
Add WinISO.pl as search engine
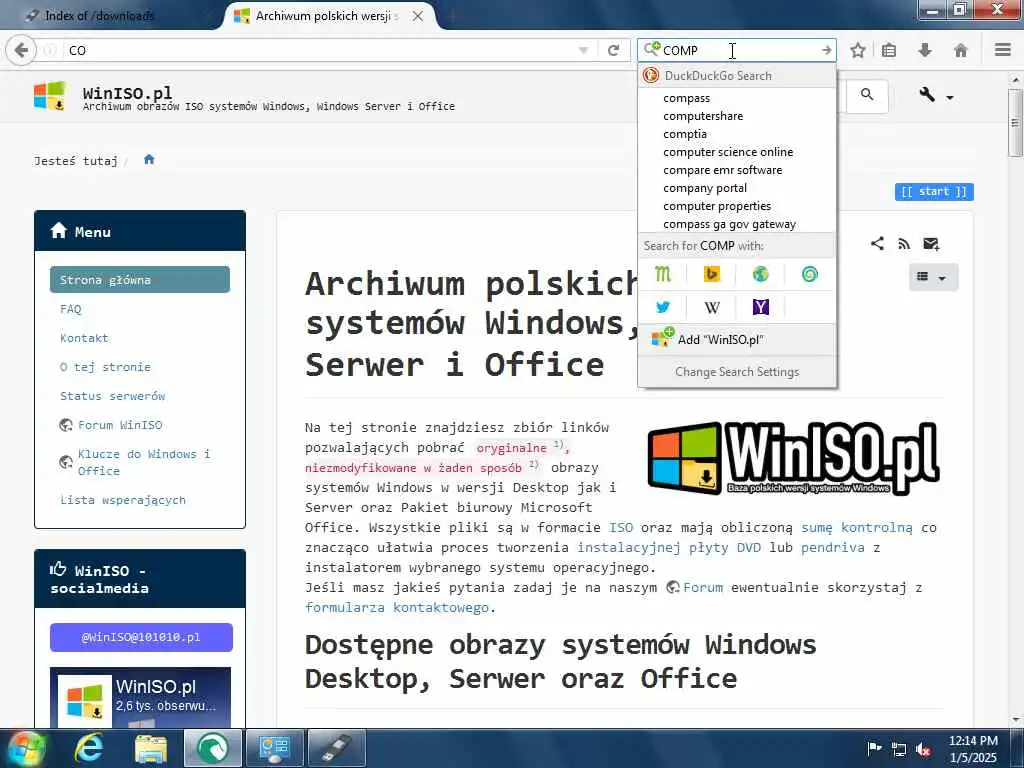[x=737, y=340]
